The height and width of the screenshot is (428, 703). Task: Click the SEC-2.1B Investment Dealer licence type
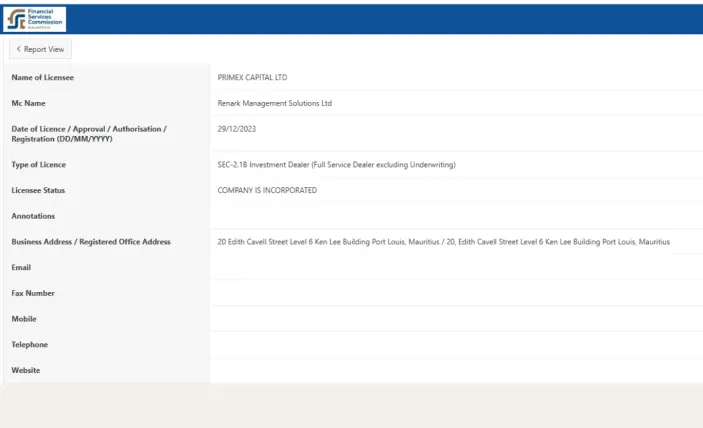point(337,165)
